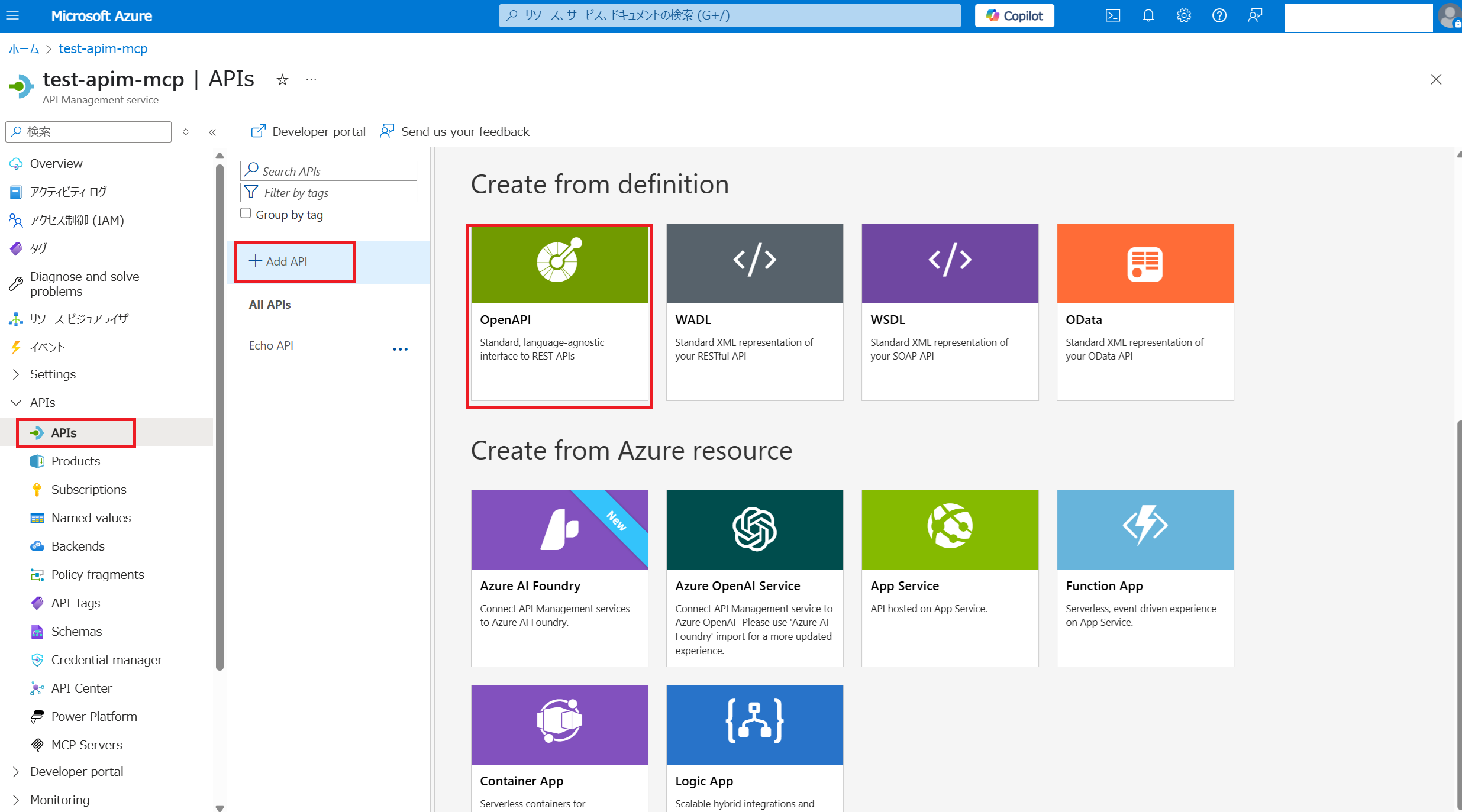Image resolution: width=1462 pixels, height=812 pixels.
Task: Open Named values in sidebar
Action: point(91,518)
